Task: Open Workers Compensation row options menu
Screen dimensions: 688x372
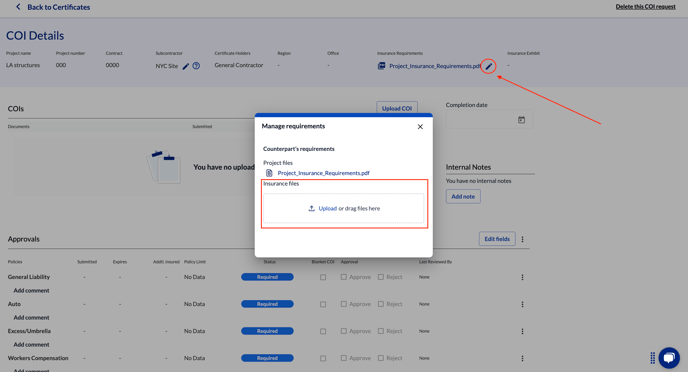Action: [x=522, y=358]
